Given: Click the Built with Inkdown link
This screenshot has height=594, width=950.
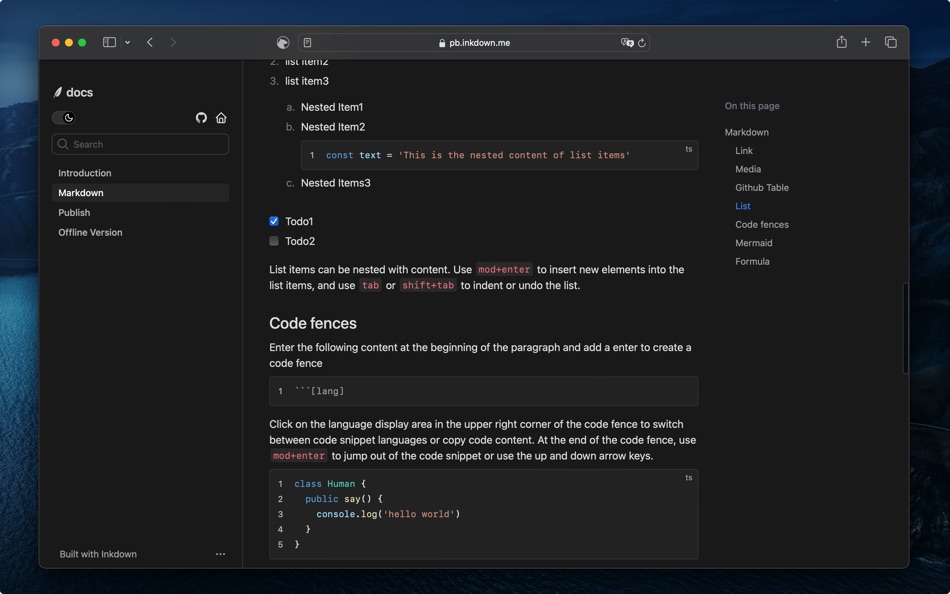Looking at the screenshot, I should point(98,554).
